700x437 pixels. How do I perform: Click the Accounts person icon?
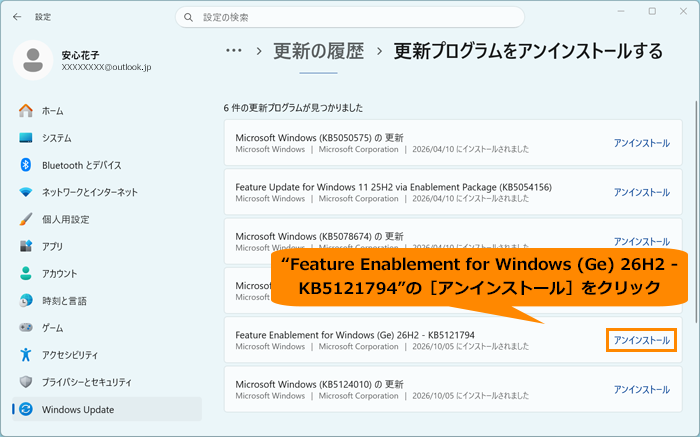click(x=26, y=273)
